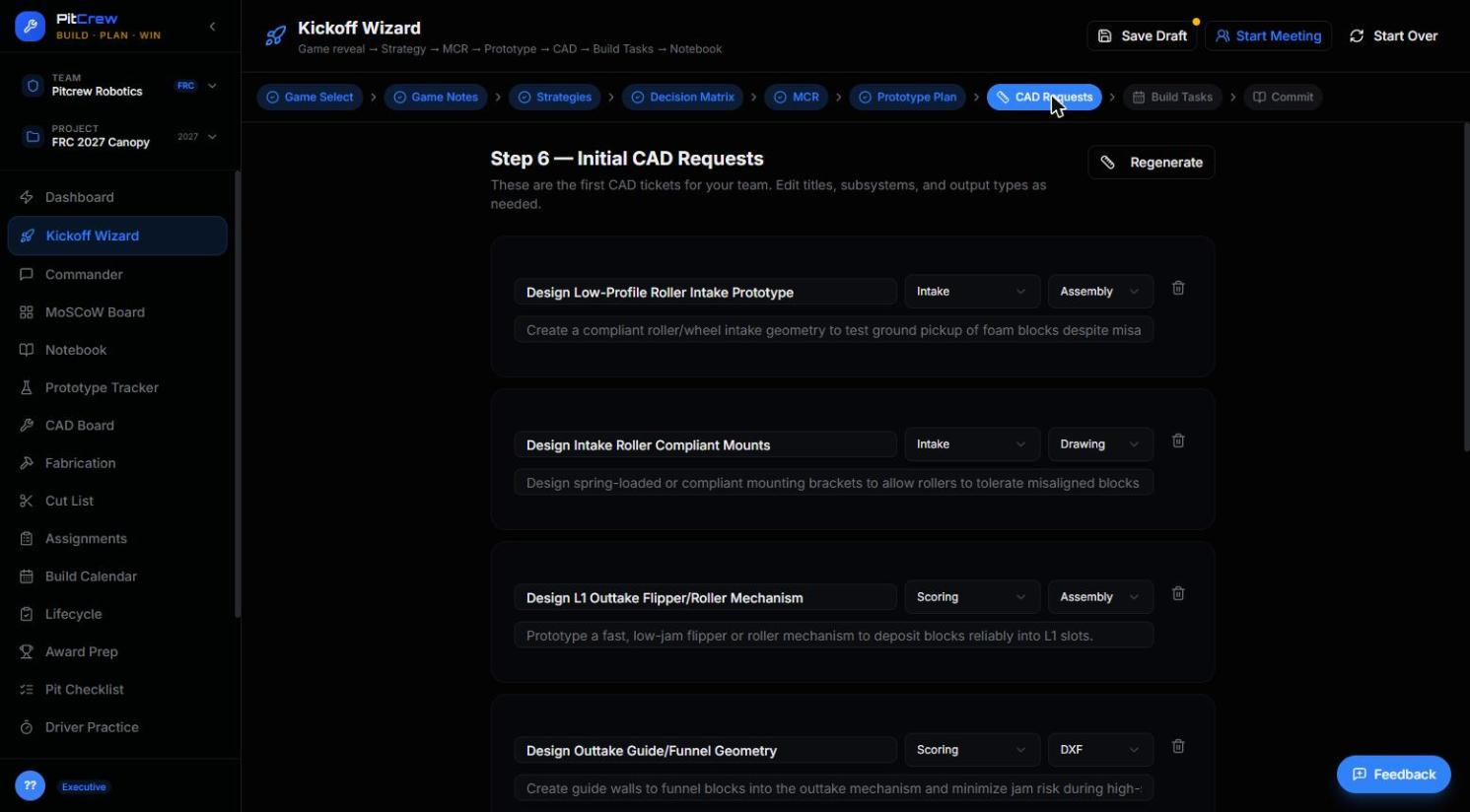Collapse the sidebar with the chevron
Viewport: 1470px width, 812px height.
tap(212, 27)
